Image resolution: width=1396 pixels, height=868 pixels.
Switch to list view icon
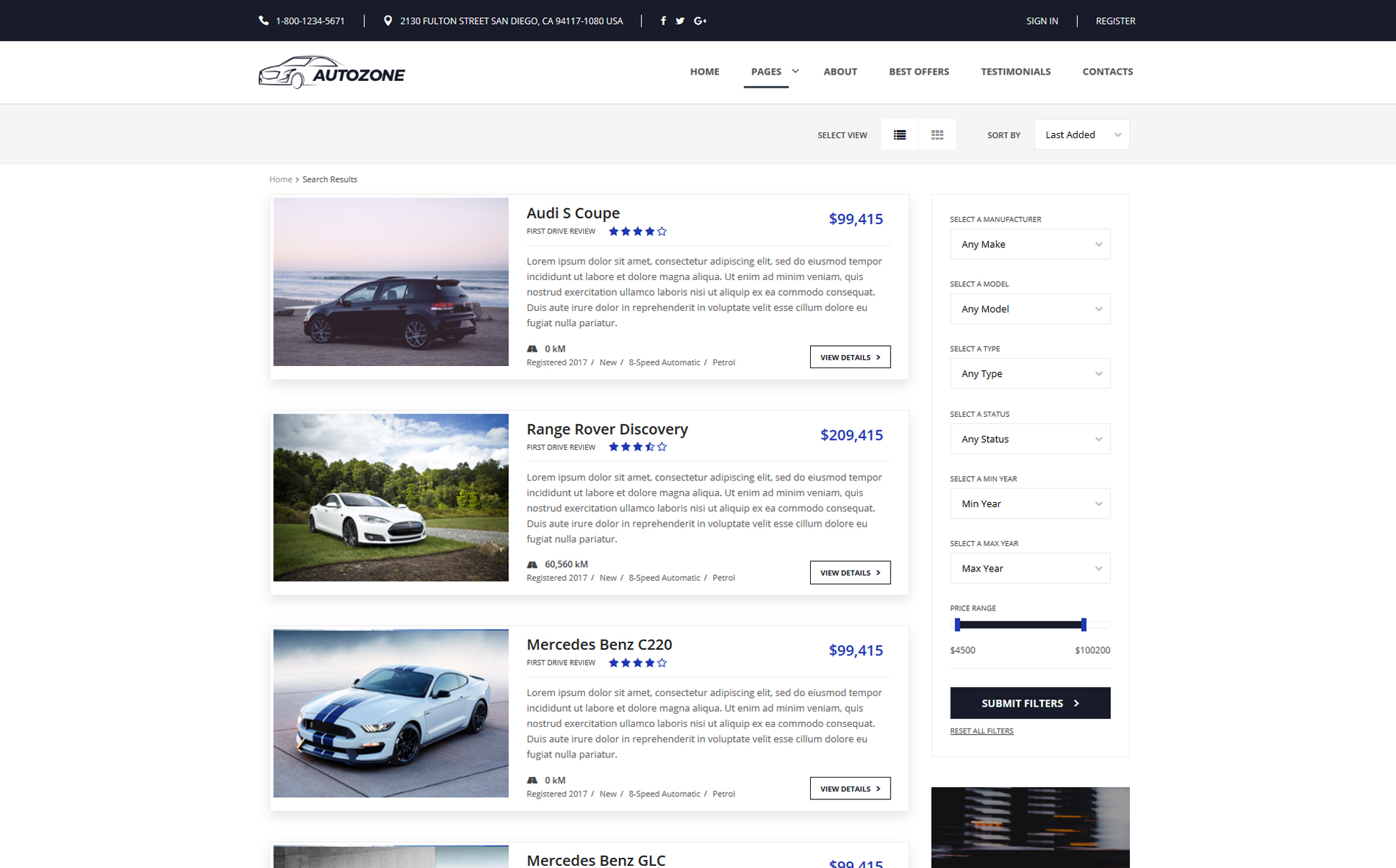pyautogui.click(x=900, y=135)
